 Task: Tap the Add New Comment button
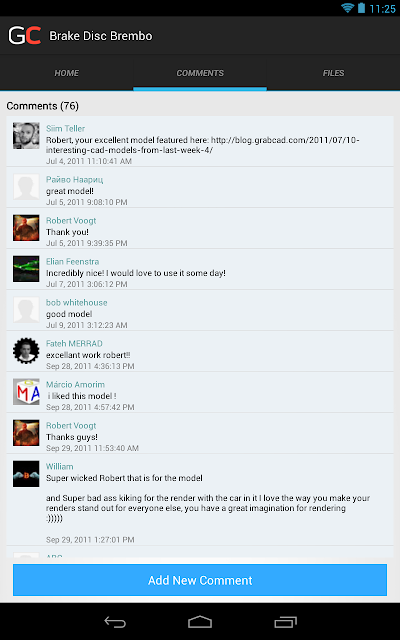(x=200, y=580)
